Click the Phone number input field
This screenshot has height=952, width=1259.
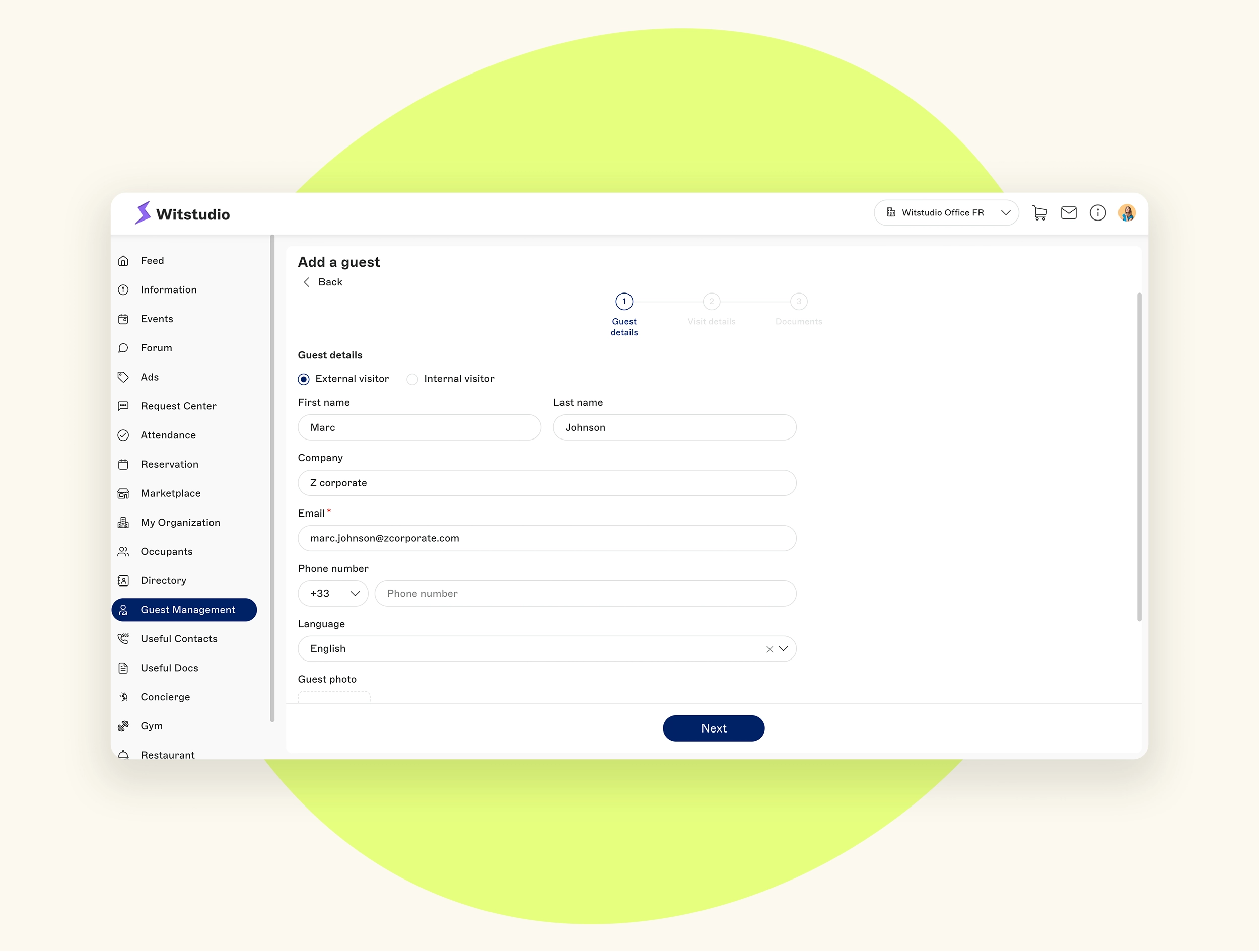click(585, 594)
